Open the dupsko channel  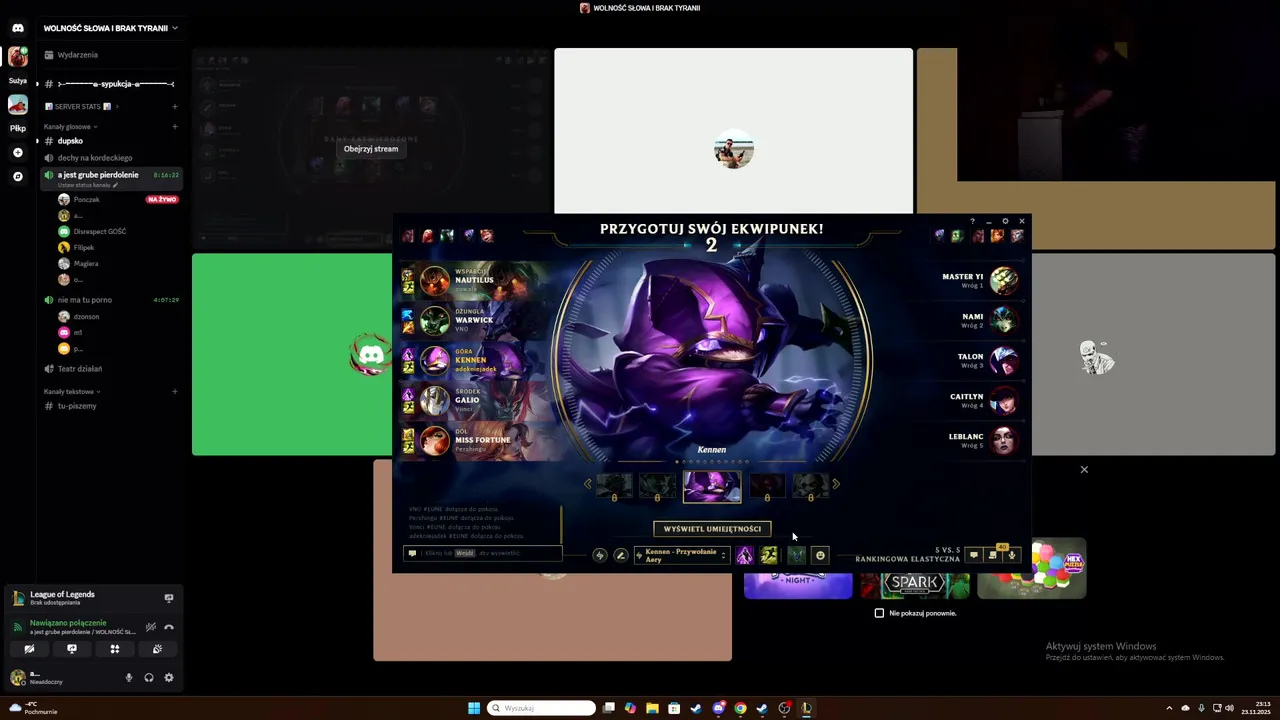point(111,141)
